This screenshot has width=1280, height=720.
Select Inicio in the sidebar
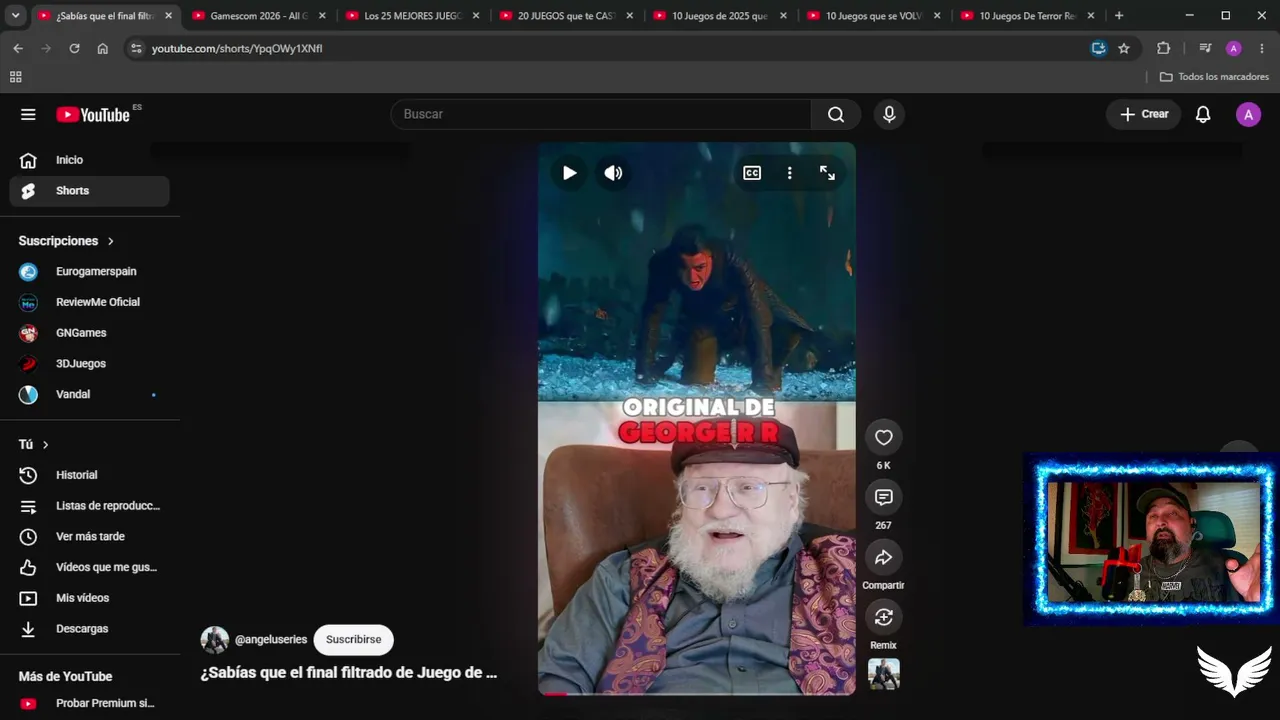pyautogui.click(x=90, y=160)
